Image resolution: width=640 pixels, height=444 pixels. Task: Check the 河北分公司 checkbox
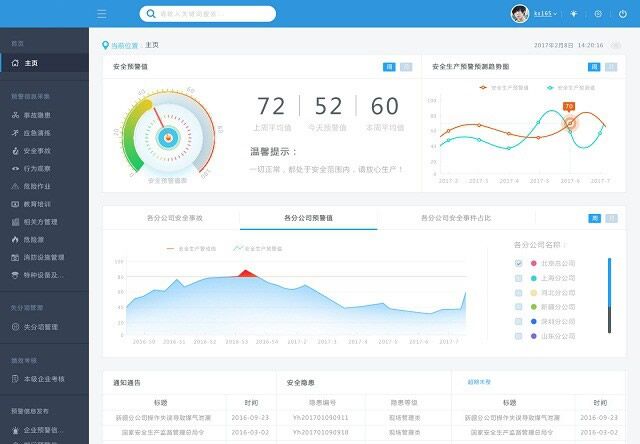(x=518, y=293)
